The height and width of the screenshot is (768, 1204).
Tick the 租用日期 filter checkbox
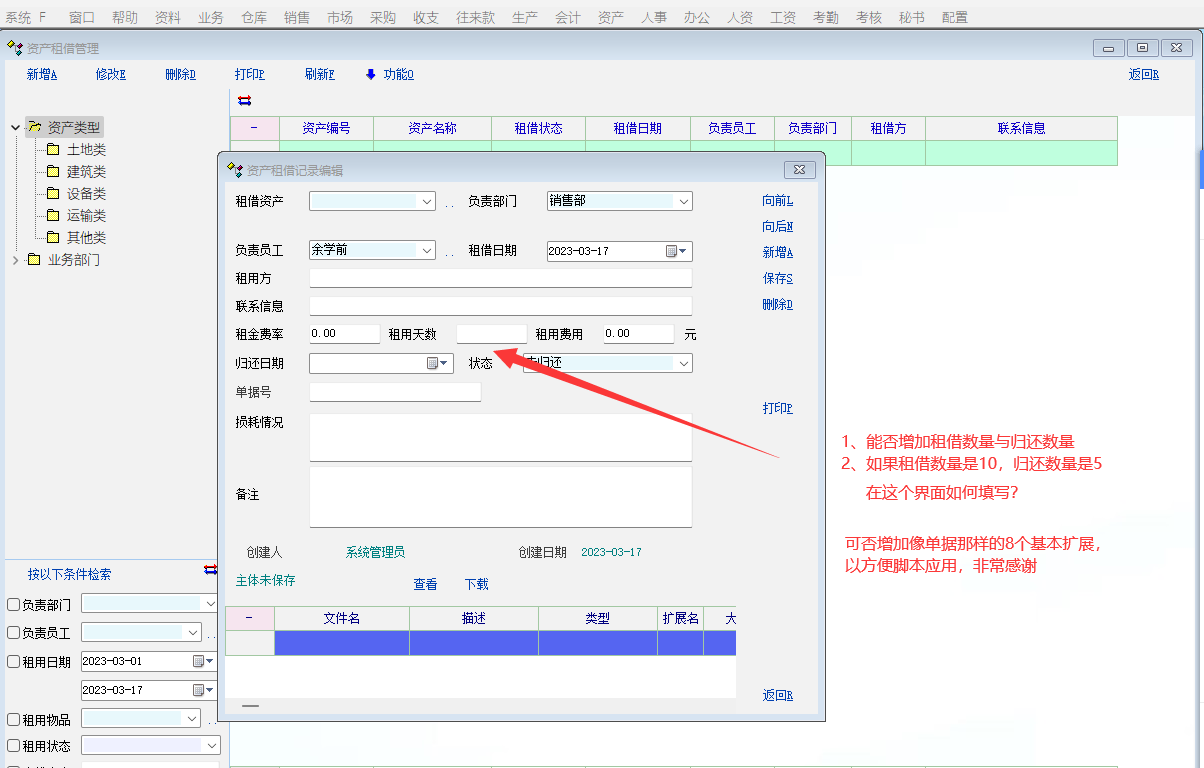pos(14,662)
